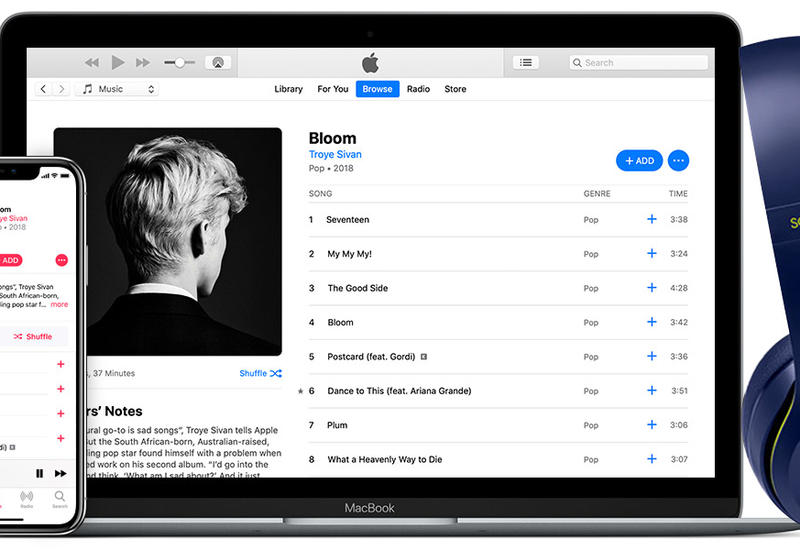Switch to the Radio tab
The width and height of the screenshot is (800, 550).
418,89
